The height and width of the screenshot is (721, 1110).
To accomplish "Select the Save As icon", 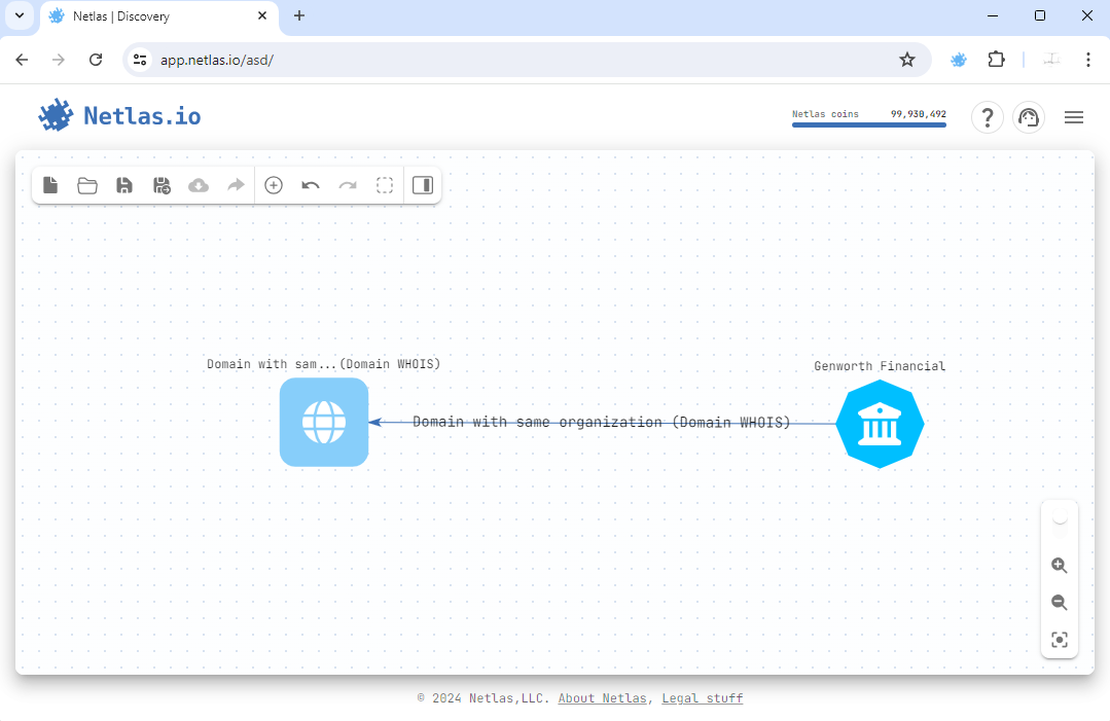I will tap(161, 185).
